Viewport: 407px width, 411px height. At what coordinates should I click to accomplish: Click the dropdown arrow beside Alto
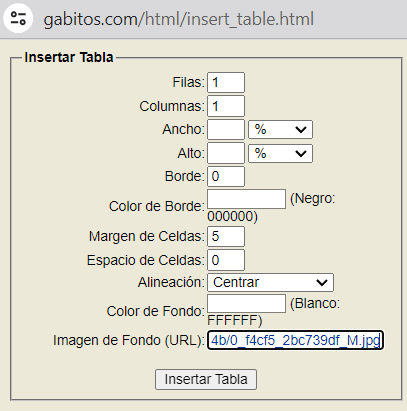[x=301, y=153]
